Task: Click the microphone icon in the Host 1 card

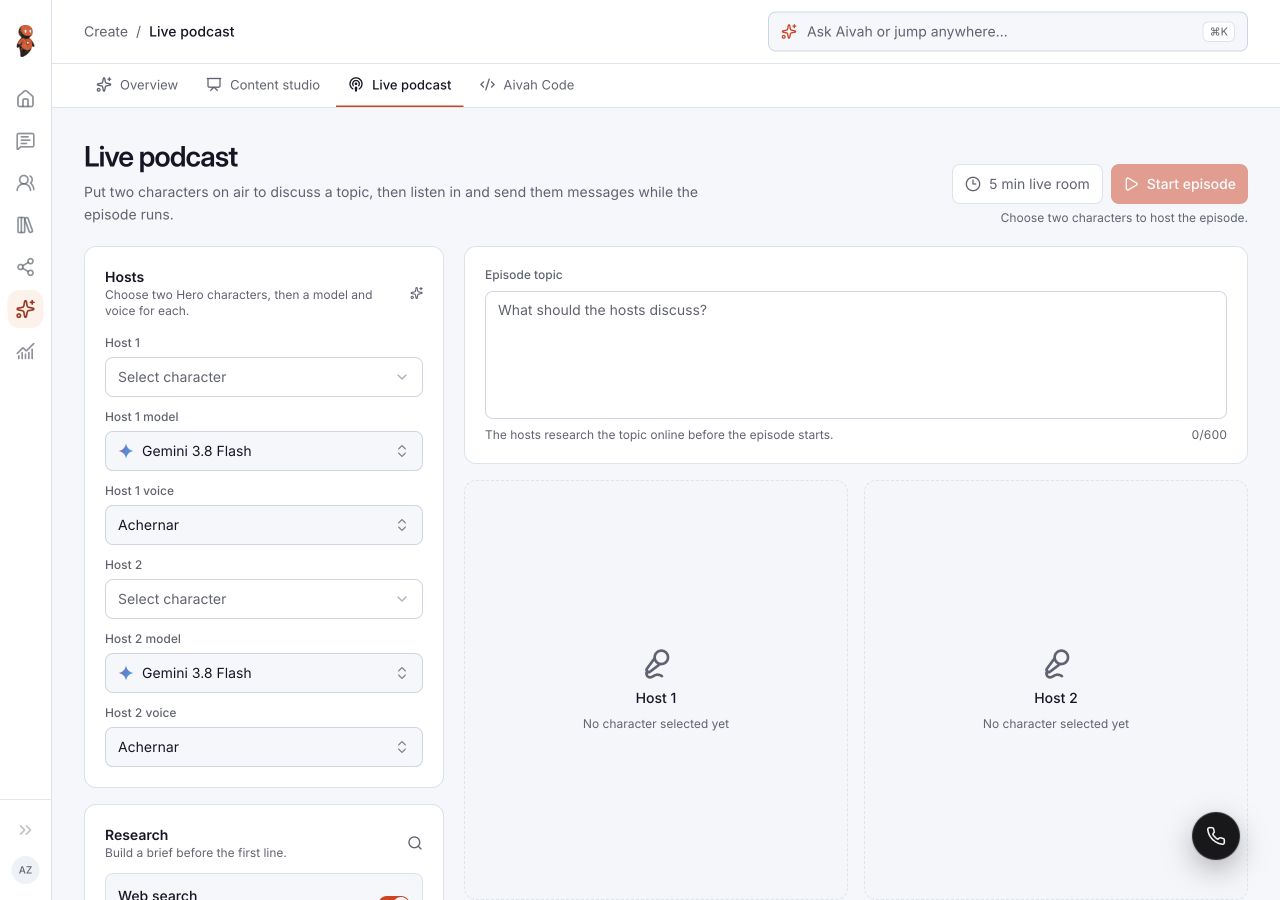Action: click(x=656, y=664)
